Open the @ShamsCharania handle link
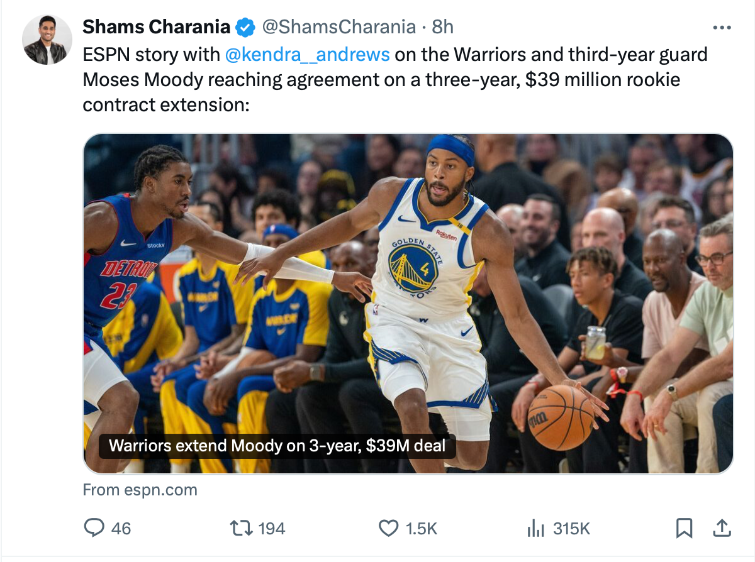Image resolution: width=755 pixels, height=562 pixels. 339,27
